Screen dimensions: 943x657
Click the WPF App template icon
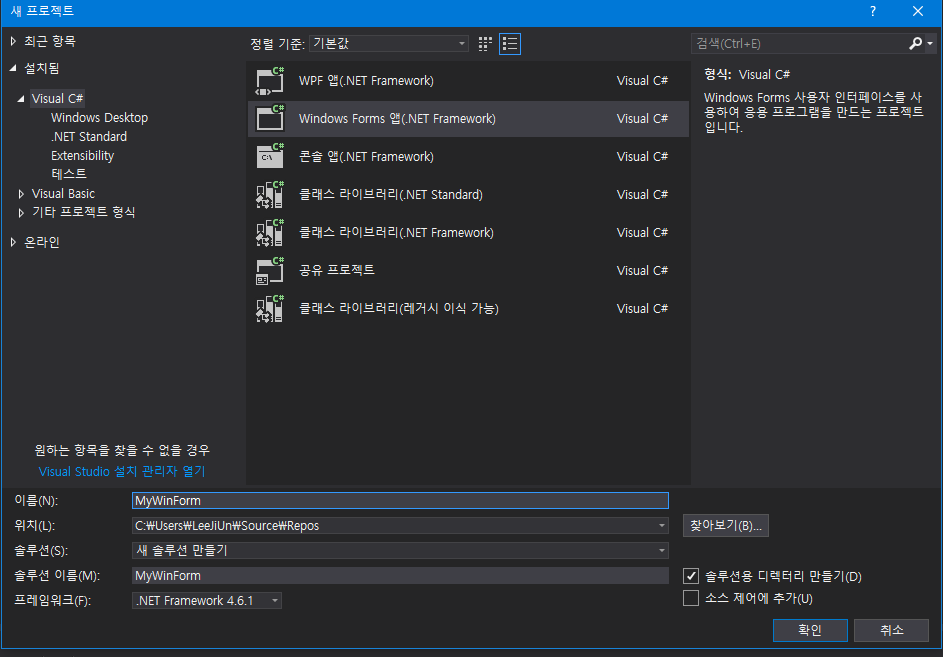[270, 81]
